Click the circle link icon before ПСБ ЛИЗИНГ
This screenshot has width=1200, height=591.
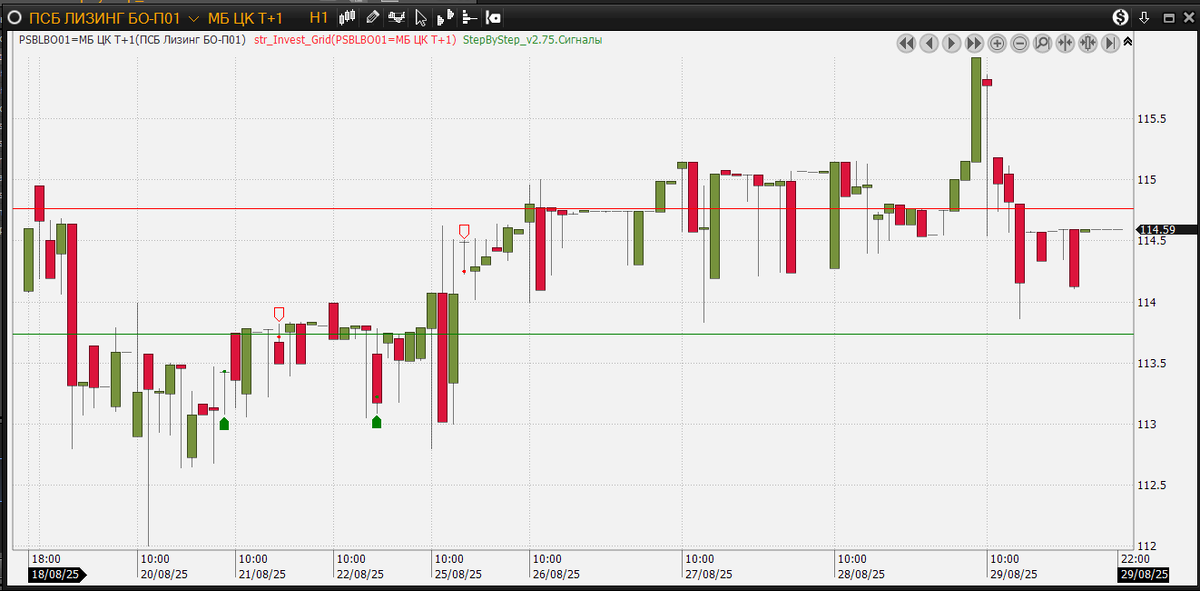tap(14, 17)
